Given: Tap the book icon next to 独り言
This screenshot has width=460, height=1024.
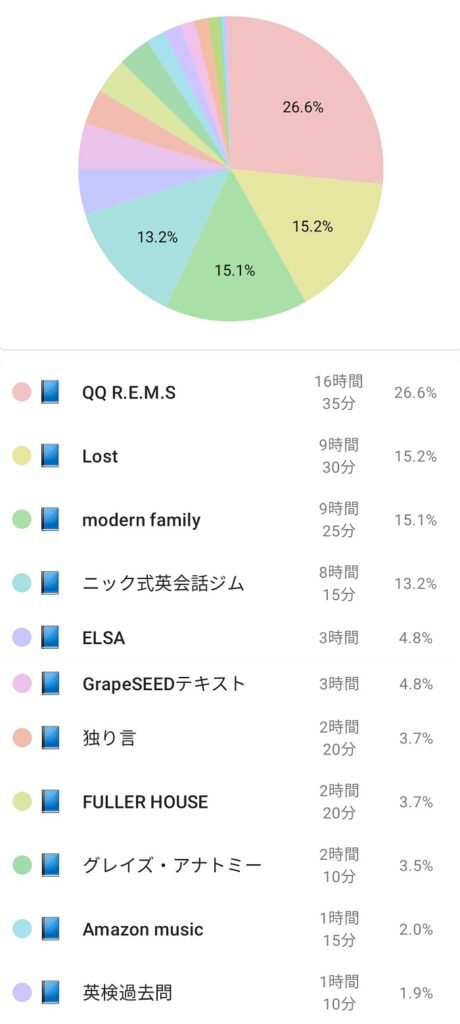Looking at the screenshot, I should point(50,738).
